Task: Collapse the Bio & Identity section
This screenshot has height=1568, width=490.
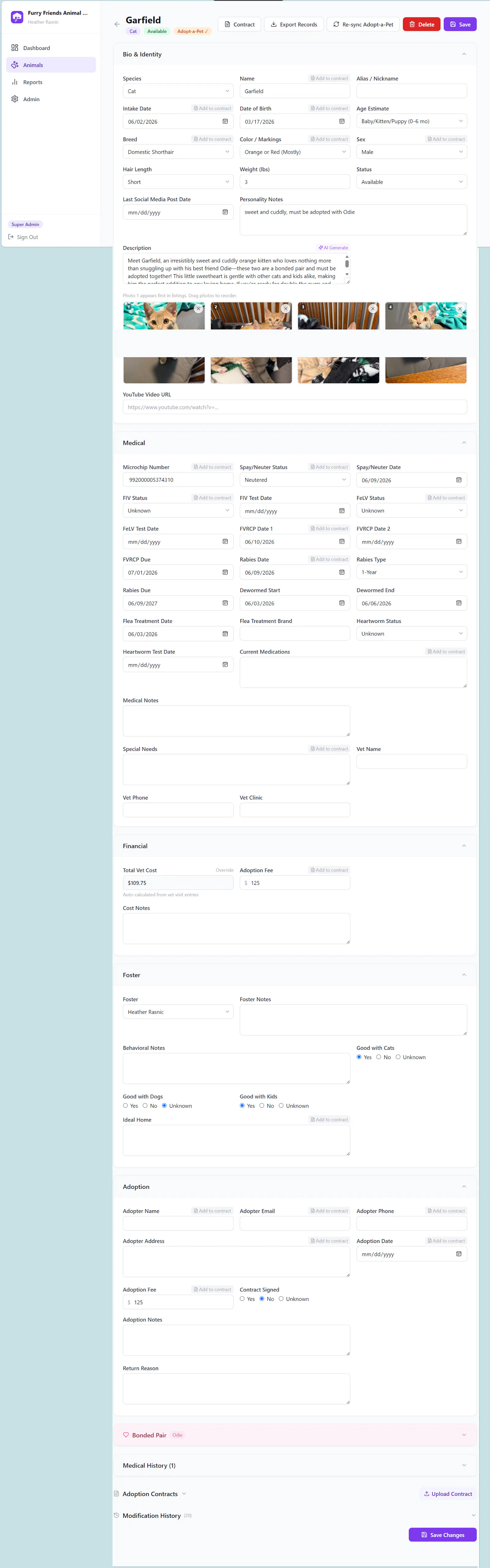Action: pos(464,54)
